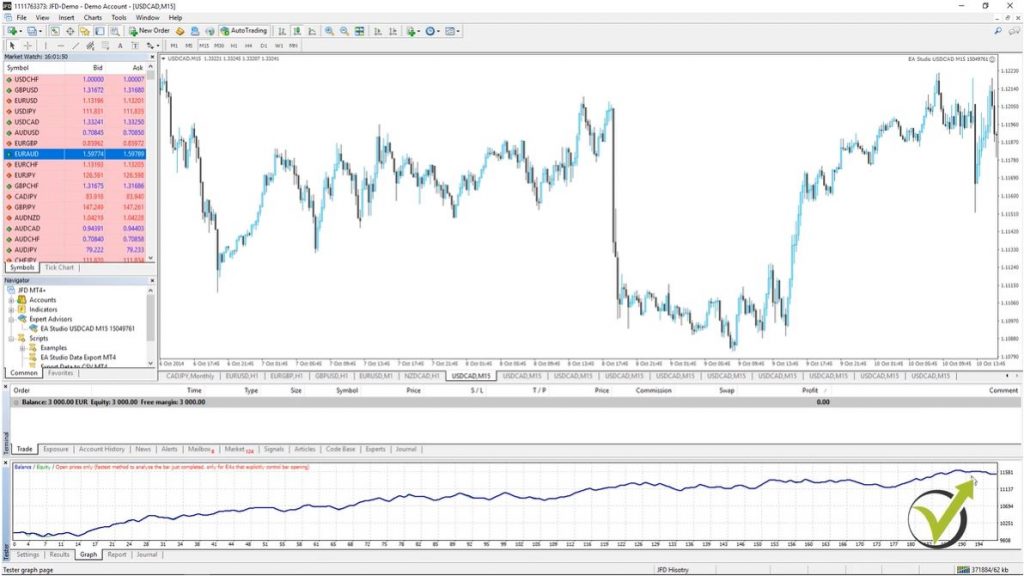The image size is (1024, 576).
Task: Open the Results tab in Tester
Action: (60, 554)
